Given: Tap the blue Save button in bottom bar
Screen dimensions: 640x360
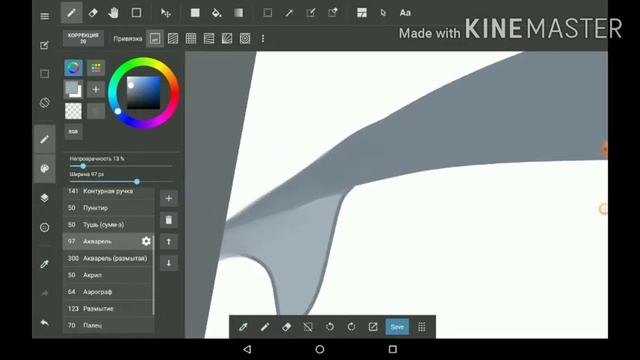Looking at the screenshot, I should (397, 327).
